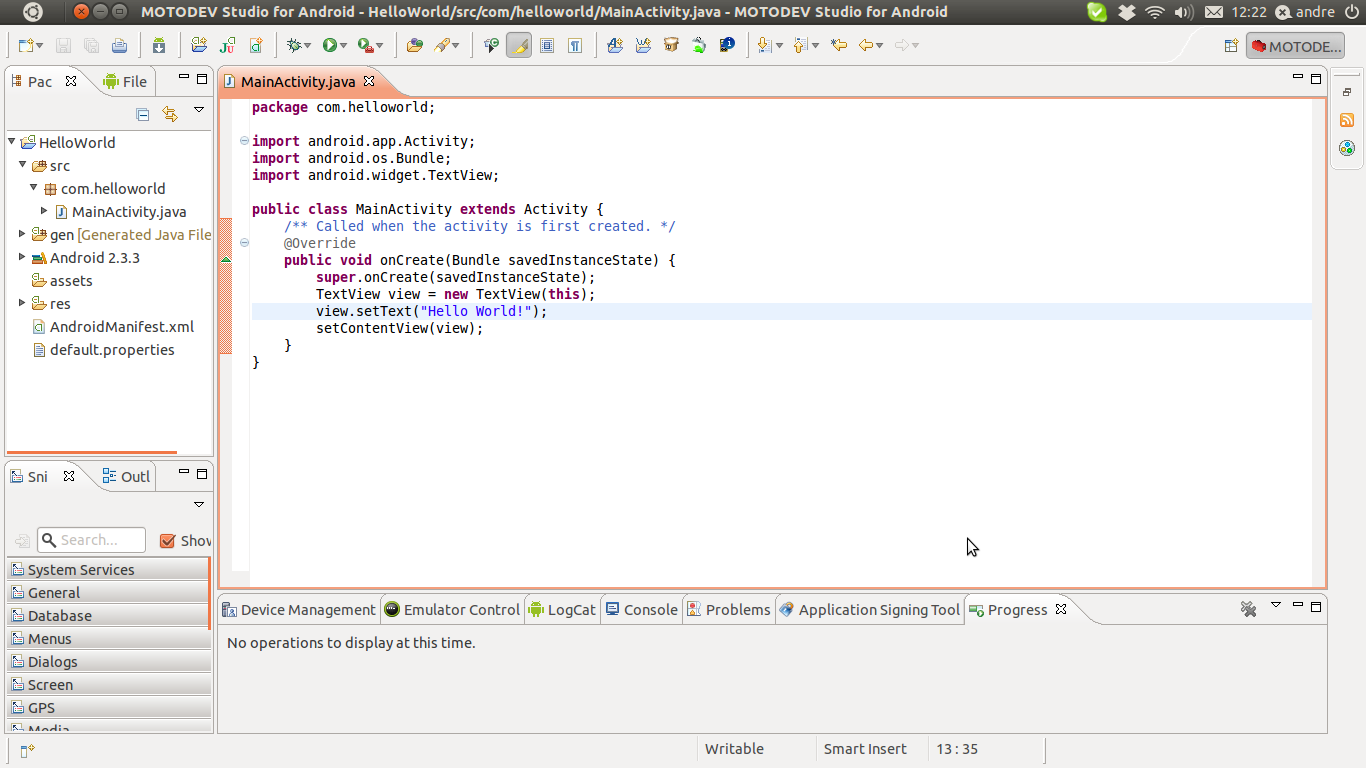This screenshot has height=768, width=1366.
Task: Toggle Block Selection Mode icon
Action: (547, 45)
